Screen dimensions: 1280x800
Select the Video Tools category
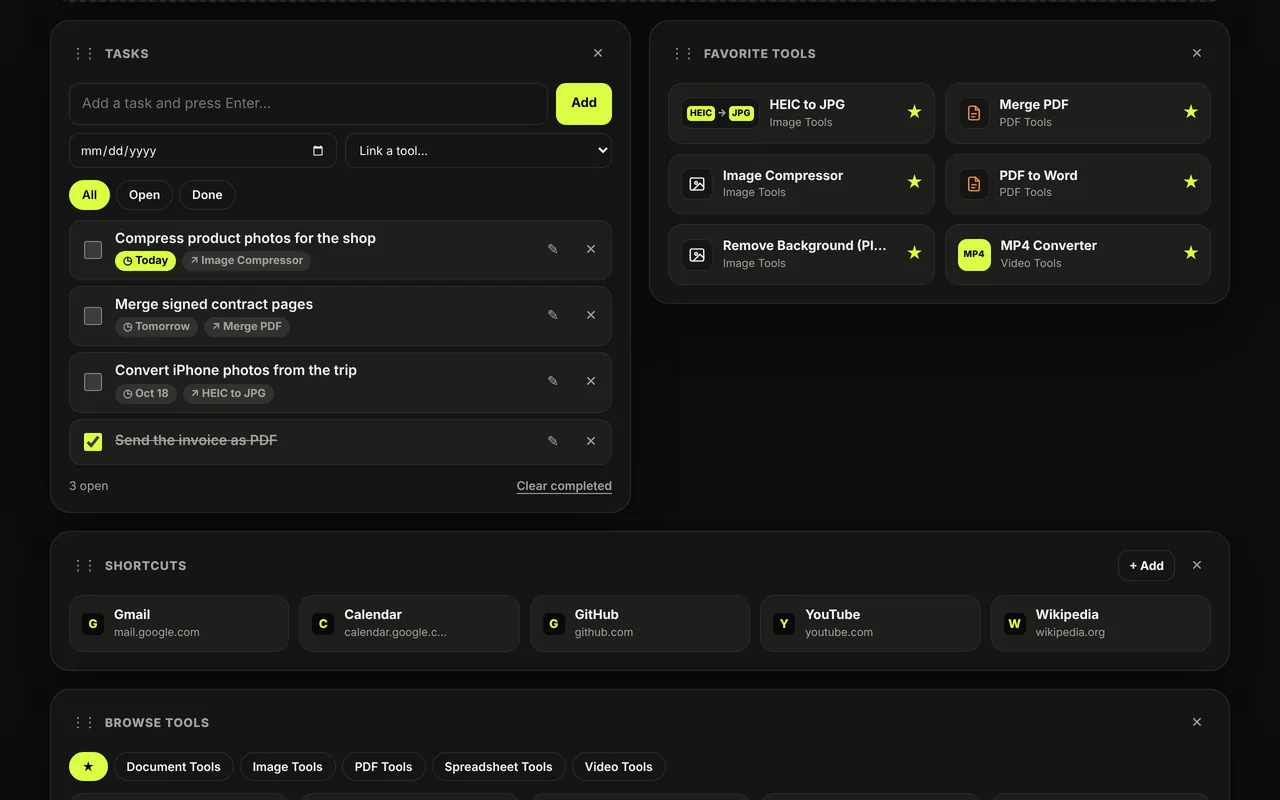(618, 767)
